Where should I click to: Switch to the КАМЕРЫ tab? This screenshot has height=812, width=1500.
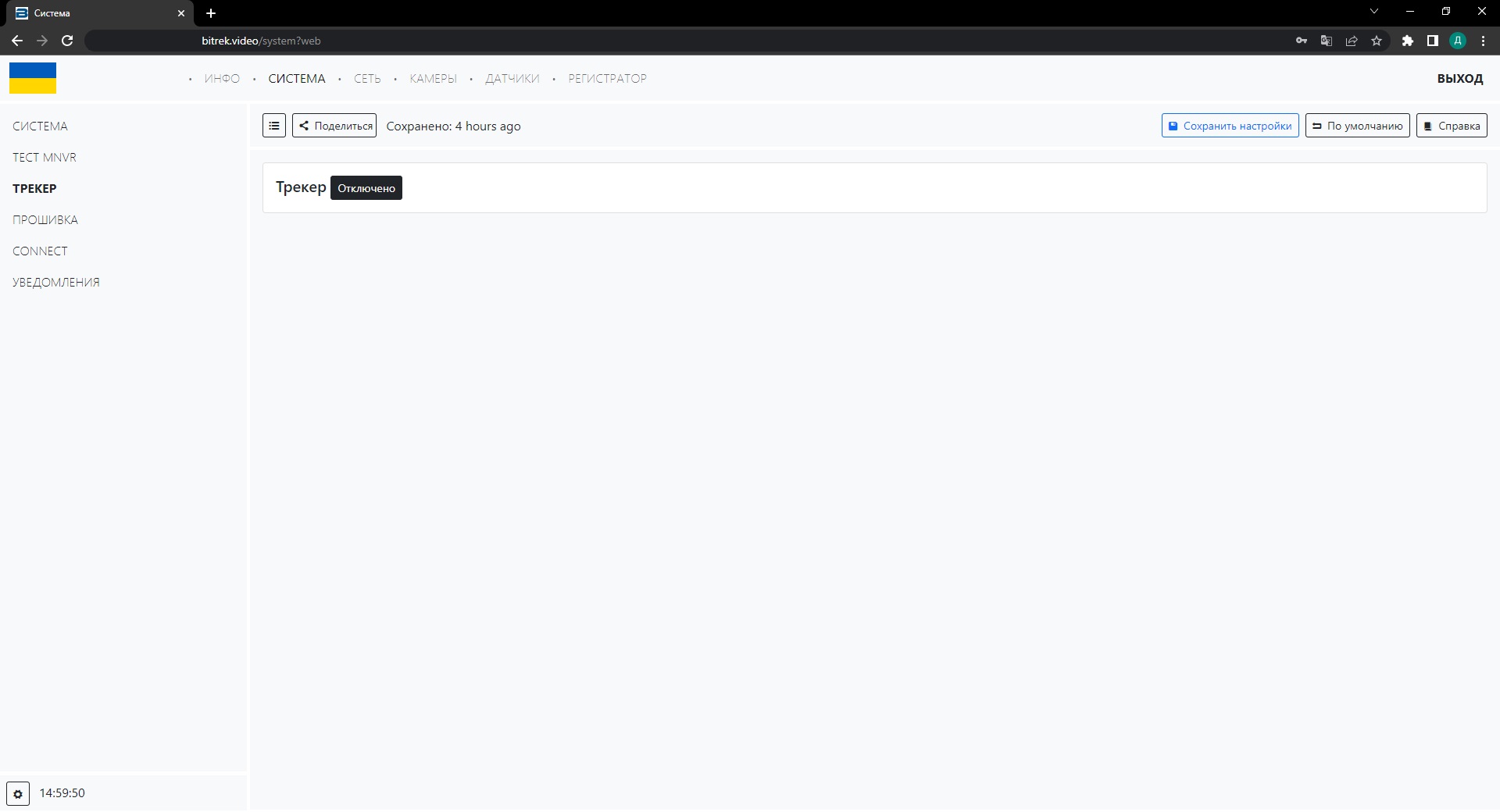tap(433, 79)
